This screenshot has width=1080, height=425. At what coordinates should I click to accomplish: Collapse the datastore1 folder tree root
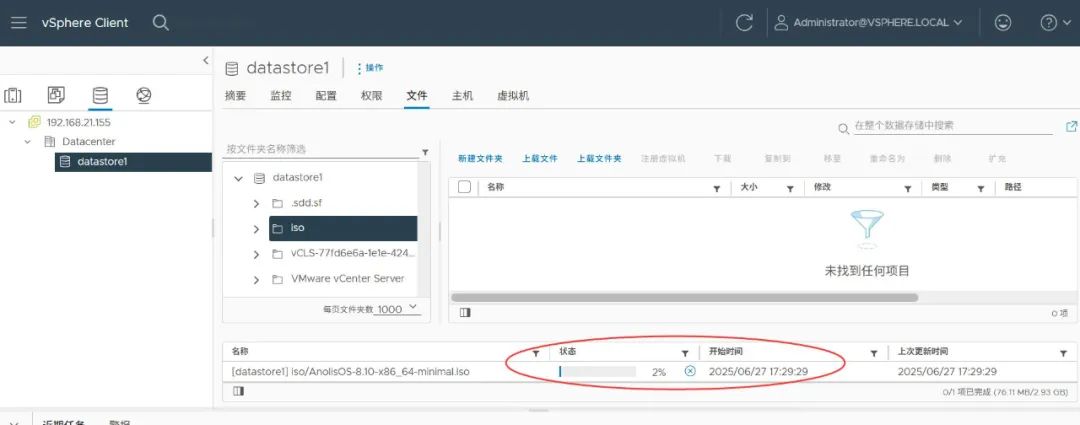[x=238, y=178]
